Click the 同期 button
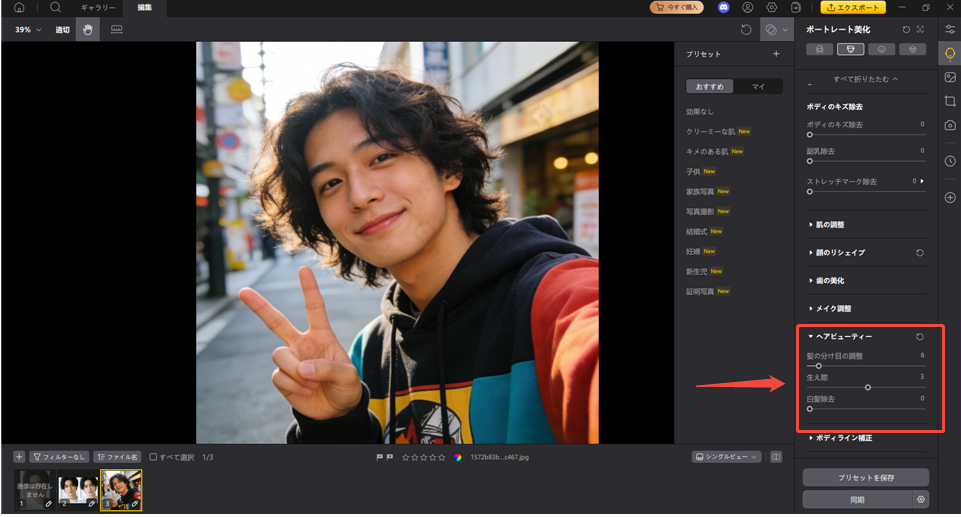The height and width of the screenshot is (517, 961). tap(857, 500)
